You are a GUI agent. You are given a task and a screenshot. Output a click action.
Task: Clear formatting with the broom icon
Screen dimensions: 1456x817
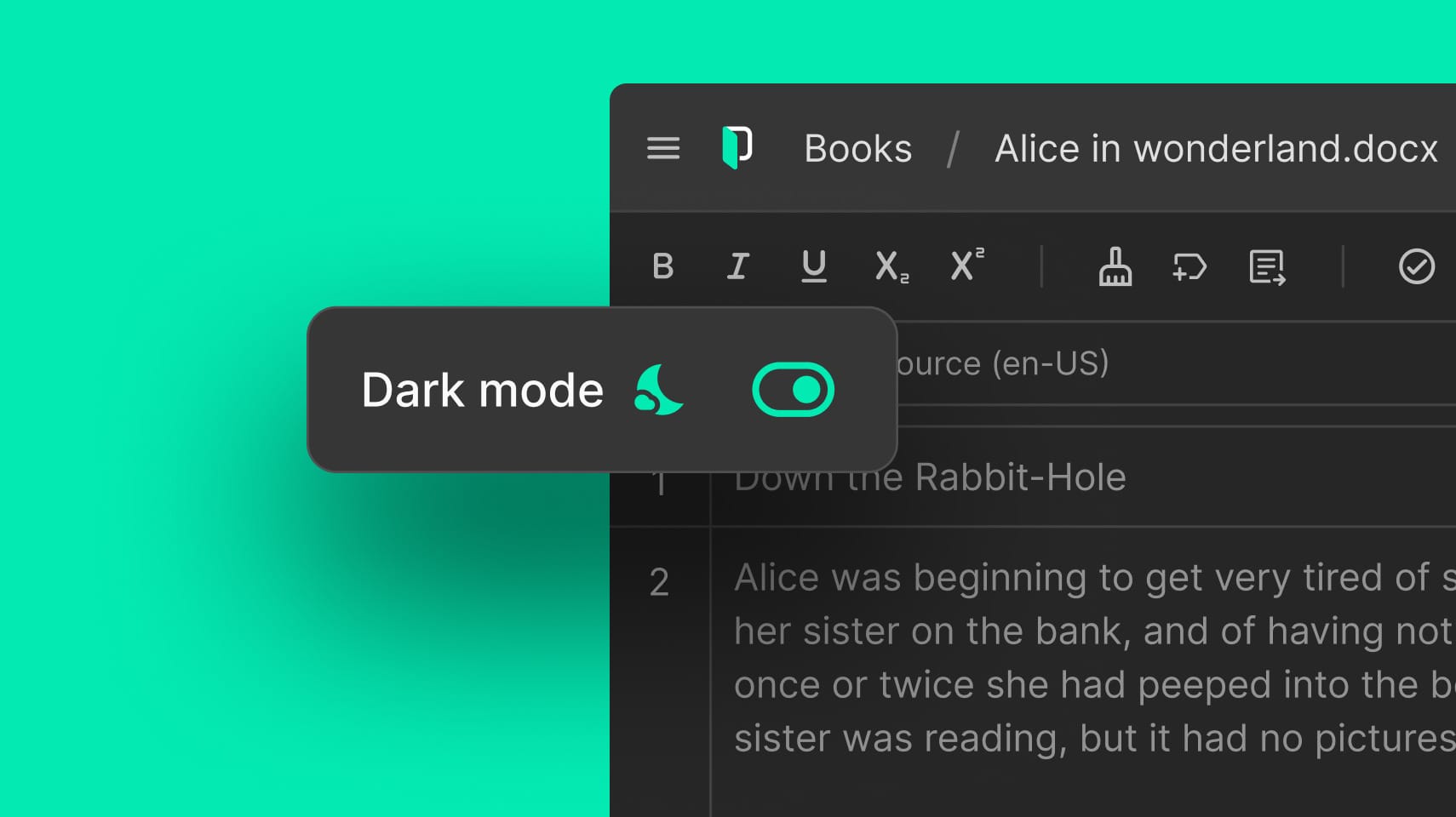(x=1115, y=266)
